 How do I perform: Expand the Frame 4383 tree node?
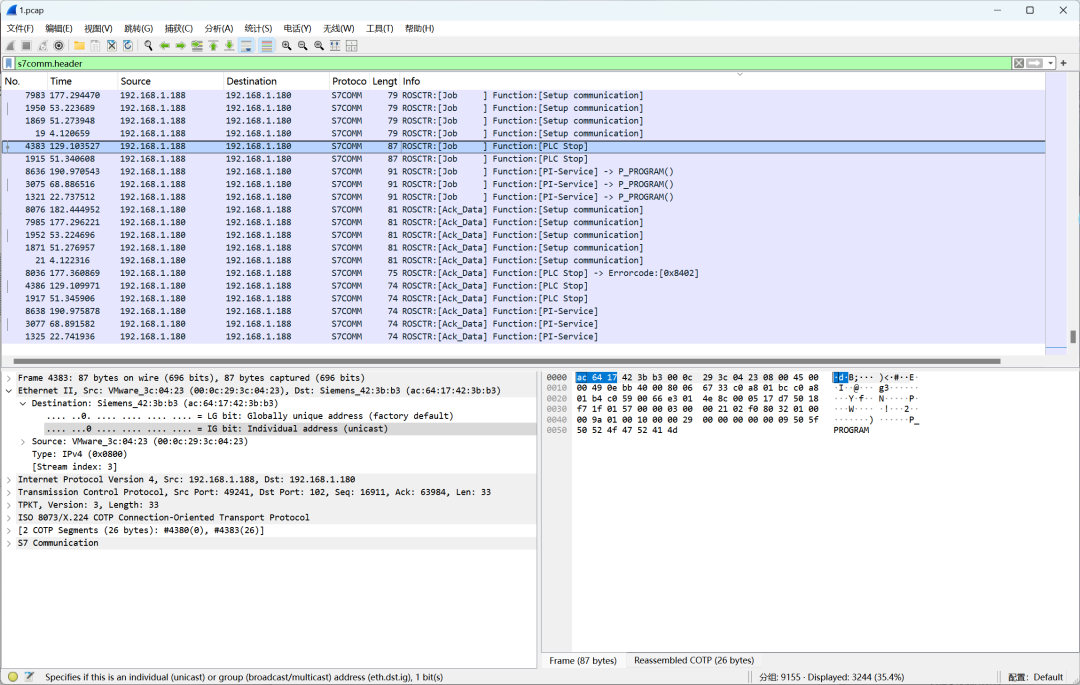click(8, 378)
